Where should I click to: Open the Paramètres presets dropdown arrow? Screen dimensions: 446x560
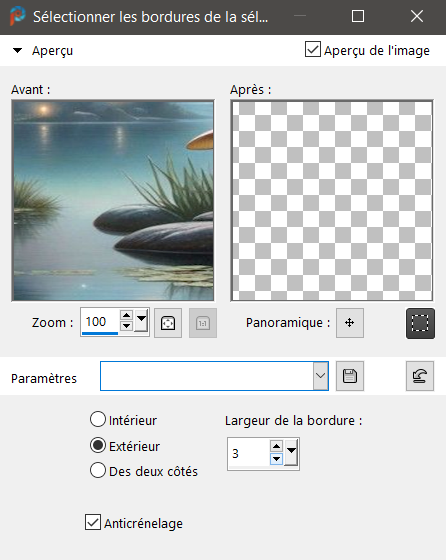(320, 376)
